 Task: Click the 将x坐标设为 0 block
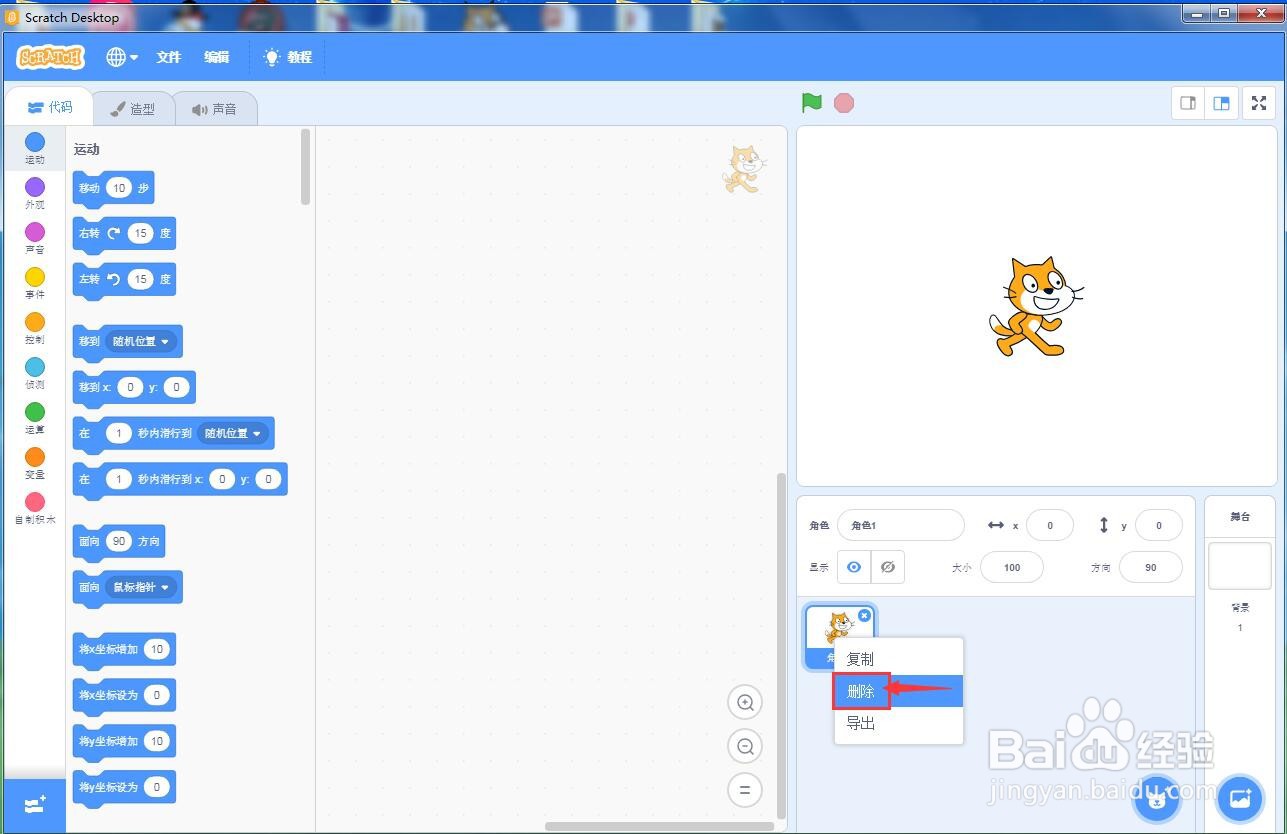pos(125,695)
